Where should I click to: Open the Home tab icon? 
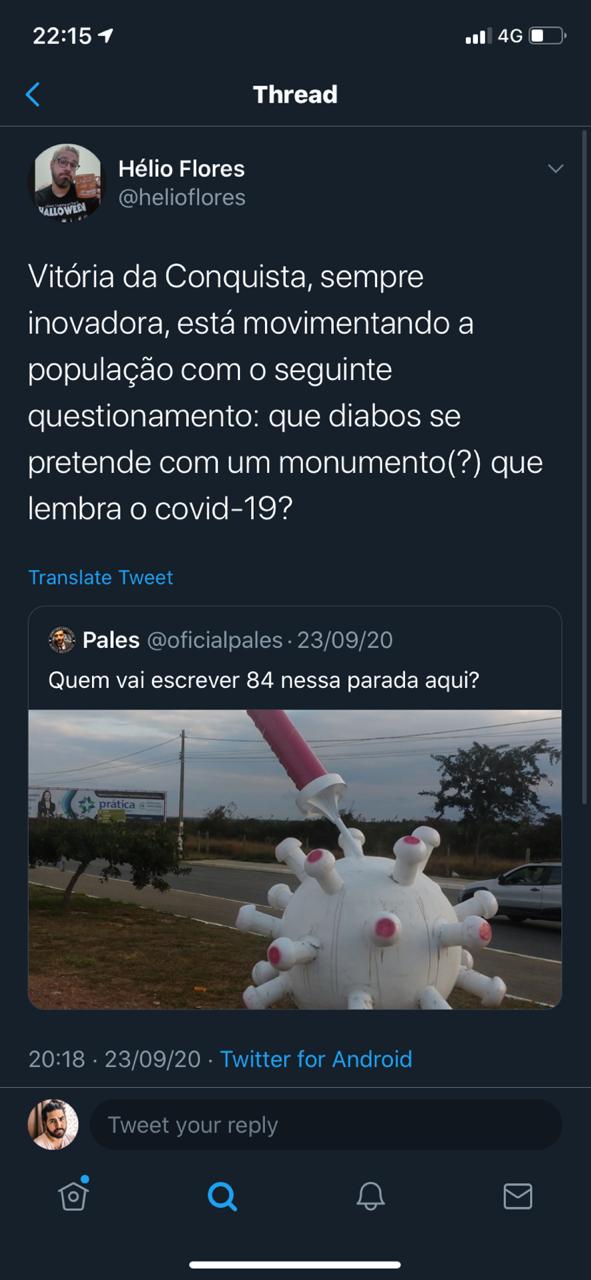[x=73, y=1194]
